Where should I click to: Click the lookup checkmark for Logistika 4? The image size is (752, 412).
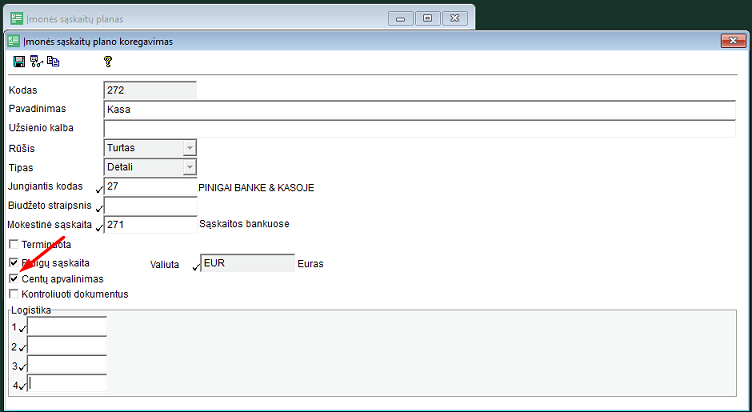[22, 387]
